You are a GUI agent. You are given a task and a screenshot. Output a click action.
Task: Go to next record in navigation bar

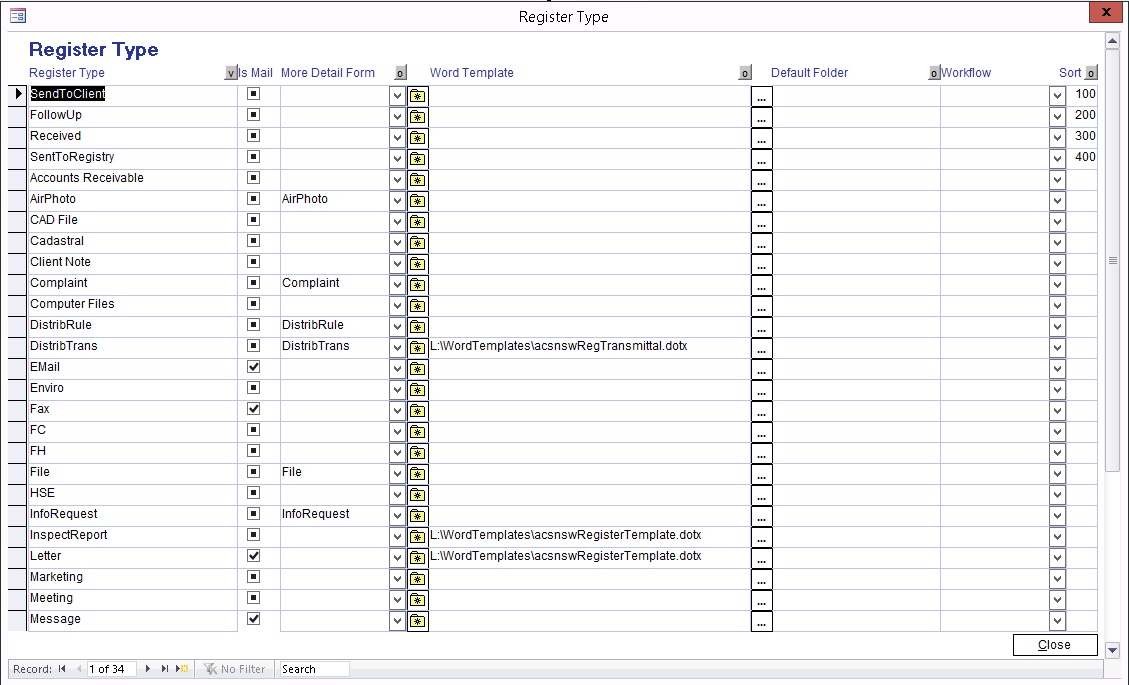[x=148, y=669]
